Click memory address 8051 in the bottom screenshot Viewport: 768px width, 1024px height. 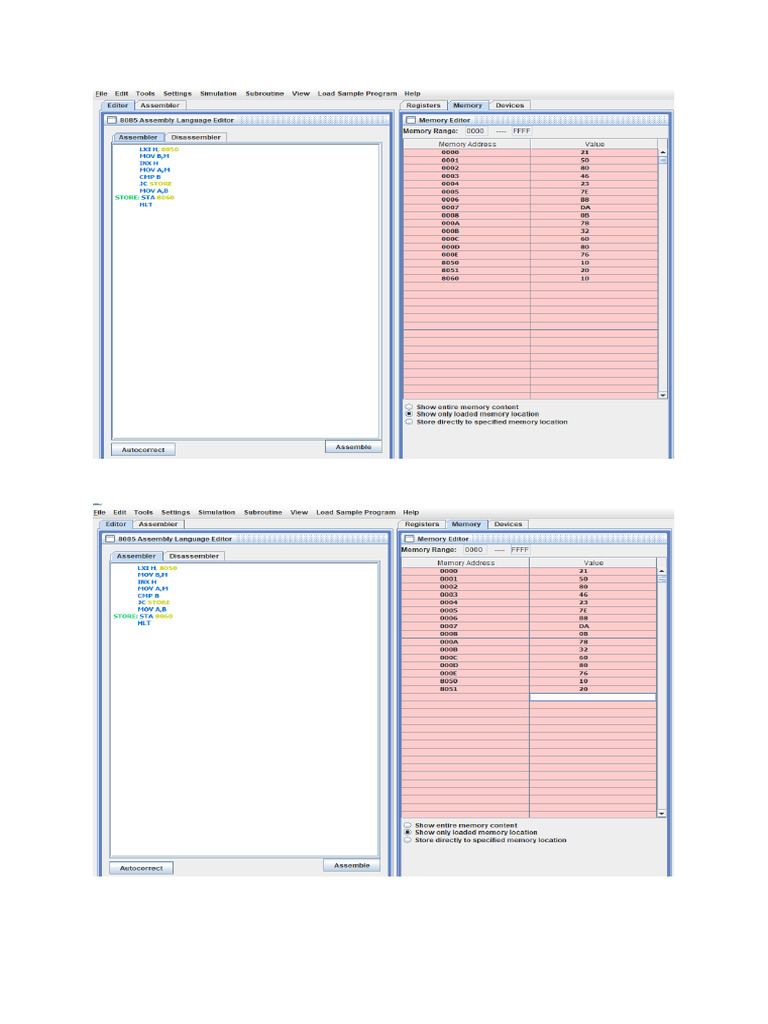449,689
